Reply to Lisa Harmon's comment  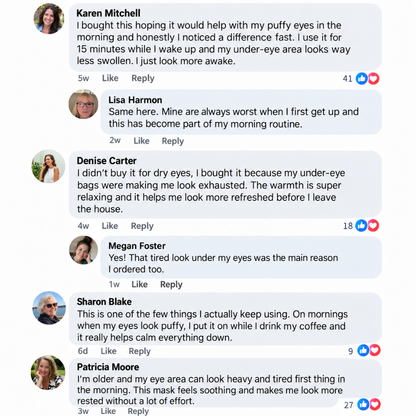point(173,141)
